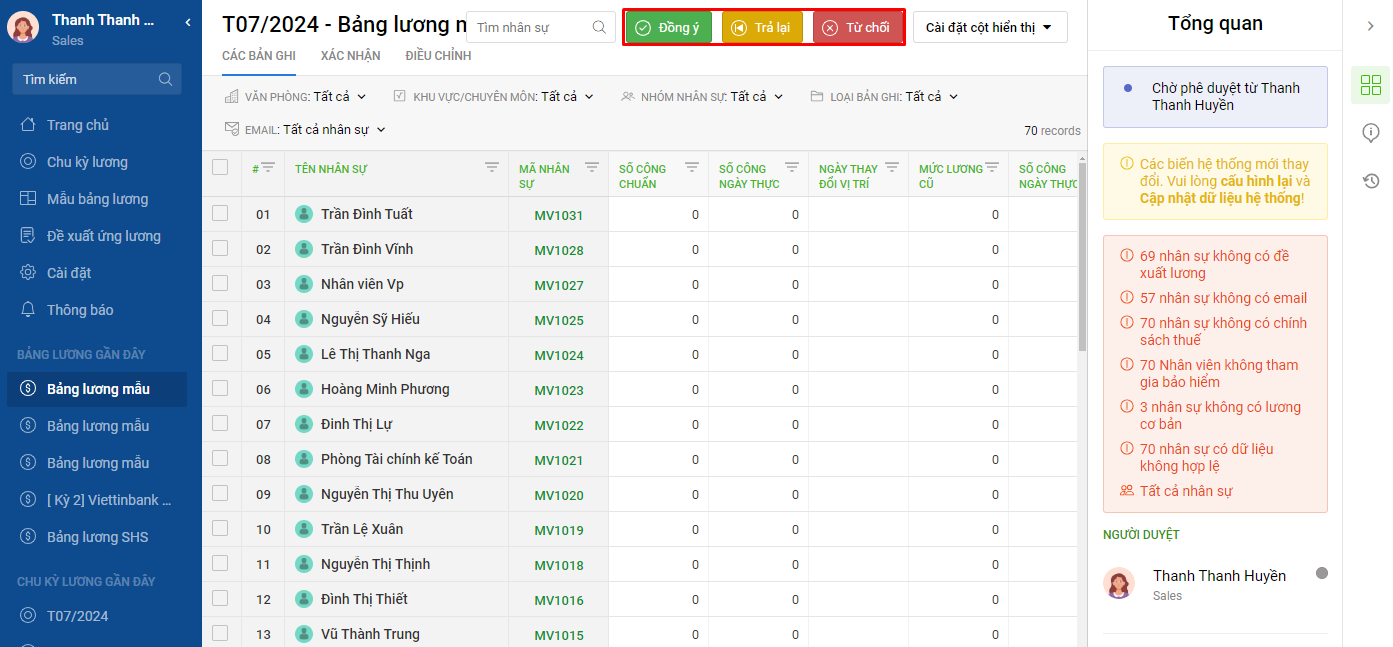Image resolution: width=1393 pixels, height=647 pixels.
Task: Click Thanh Thanh Huyền avatar in sidebar header
Action: [23, 27]
